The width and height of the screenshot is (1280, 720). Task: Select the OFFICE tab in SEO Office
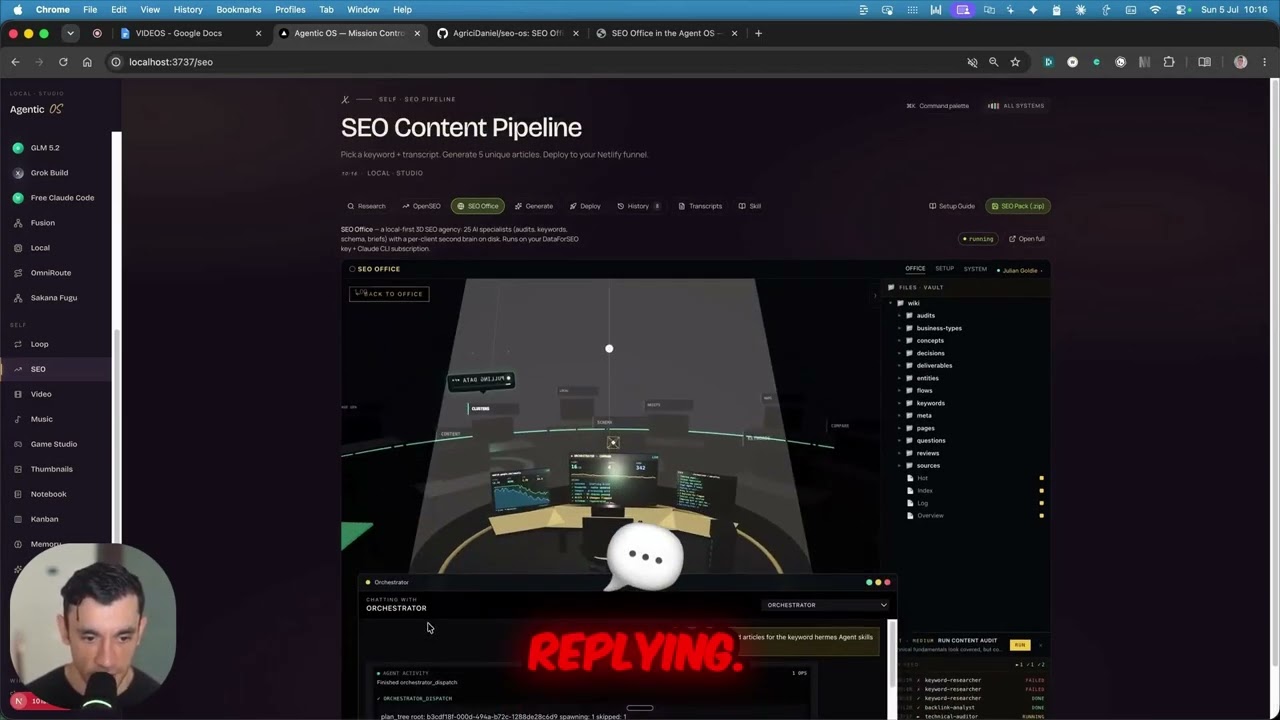pos(915,269)
